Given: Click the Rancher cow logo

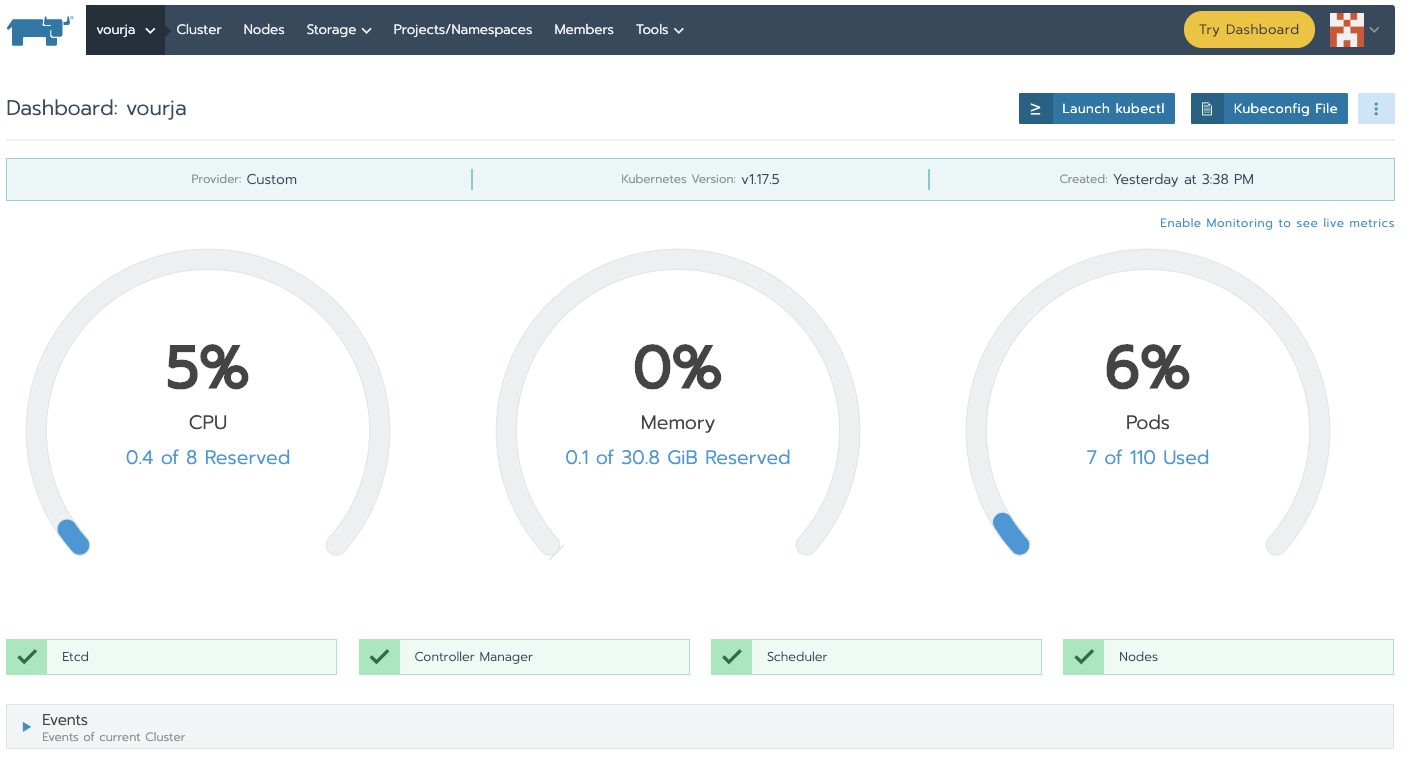Looking at the screenshot, I should pyautogui.click(x=40, y=30).
